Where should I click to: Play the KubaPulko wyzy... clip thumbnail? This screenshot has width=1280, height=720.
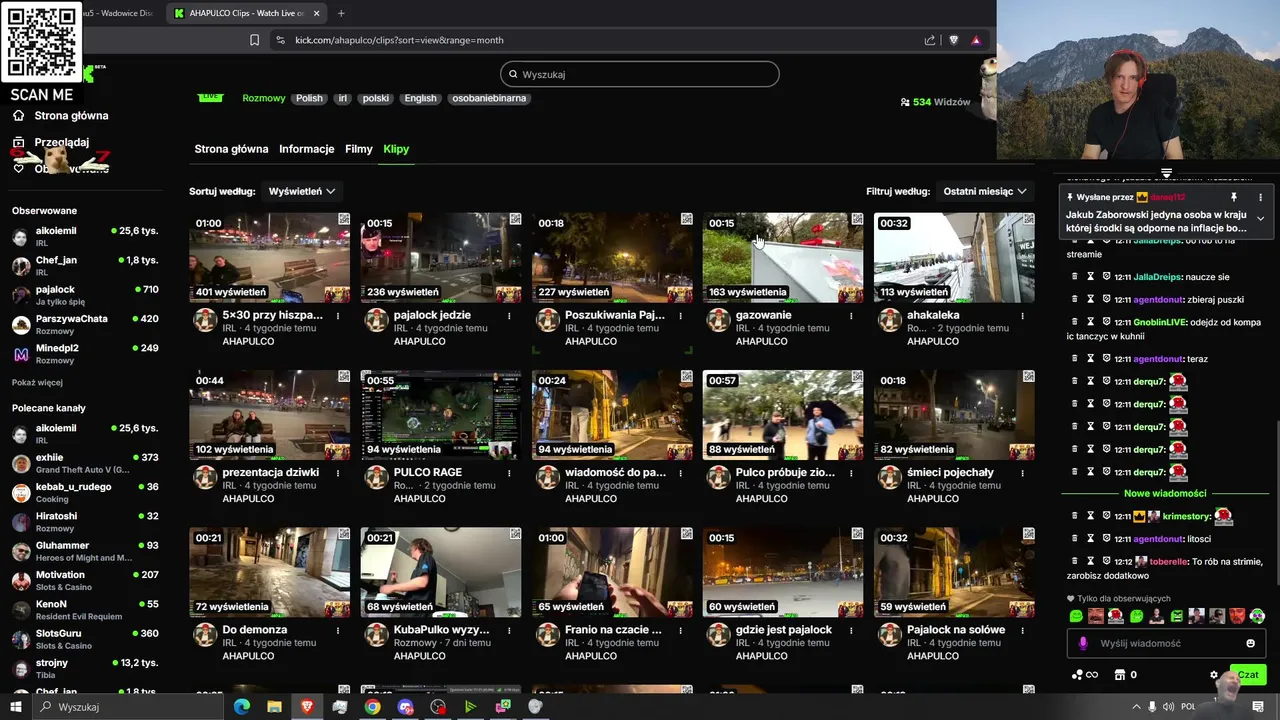pos(441,573)
